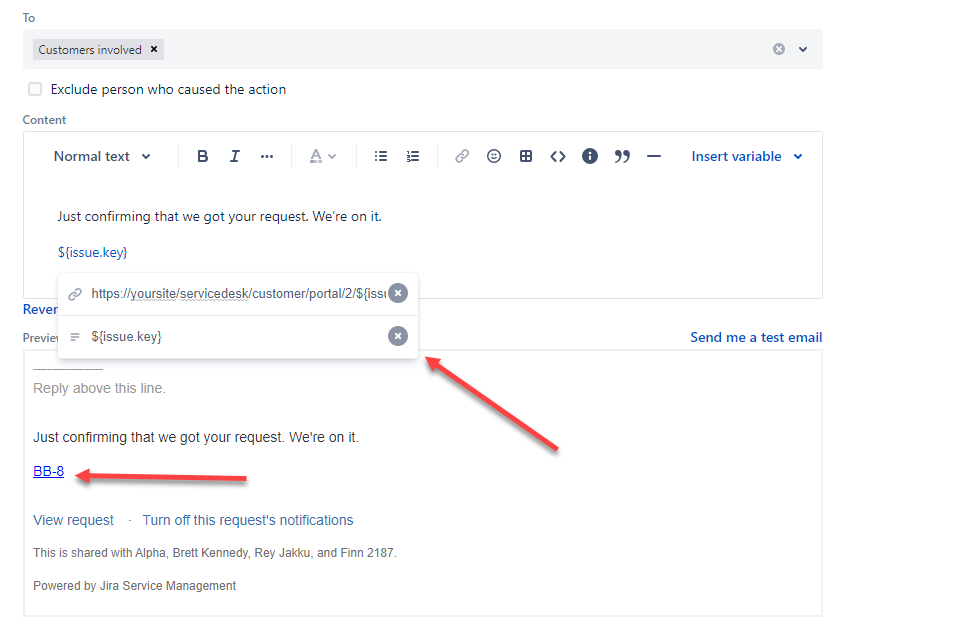Click Turn off this request's notifications
Viewport: 953px width, 641px height.
248,521
